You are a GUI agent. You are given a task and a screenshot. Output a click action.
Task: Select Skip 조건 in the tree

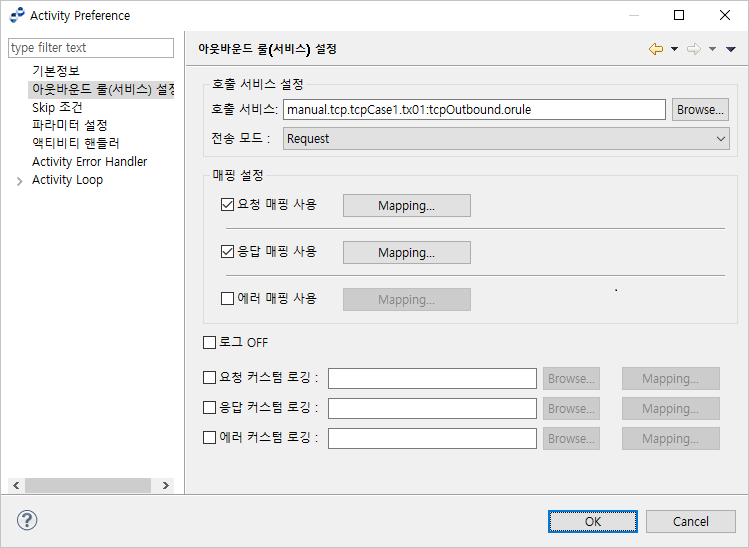[x=57, y=107]
